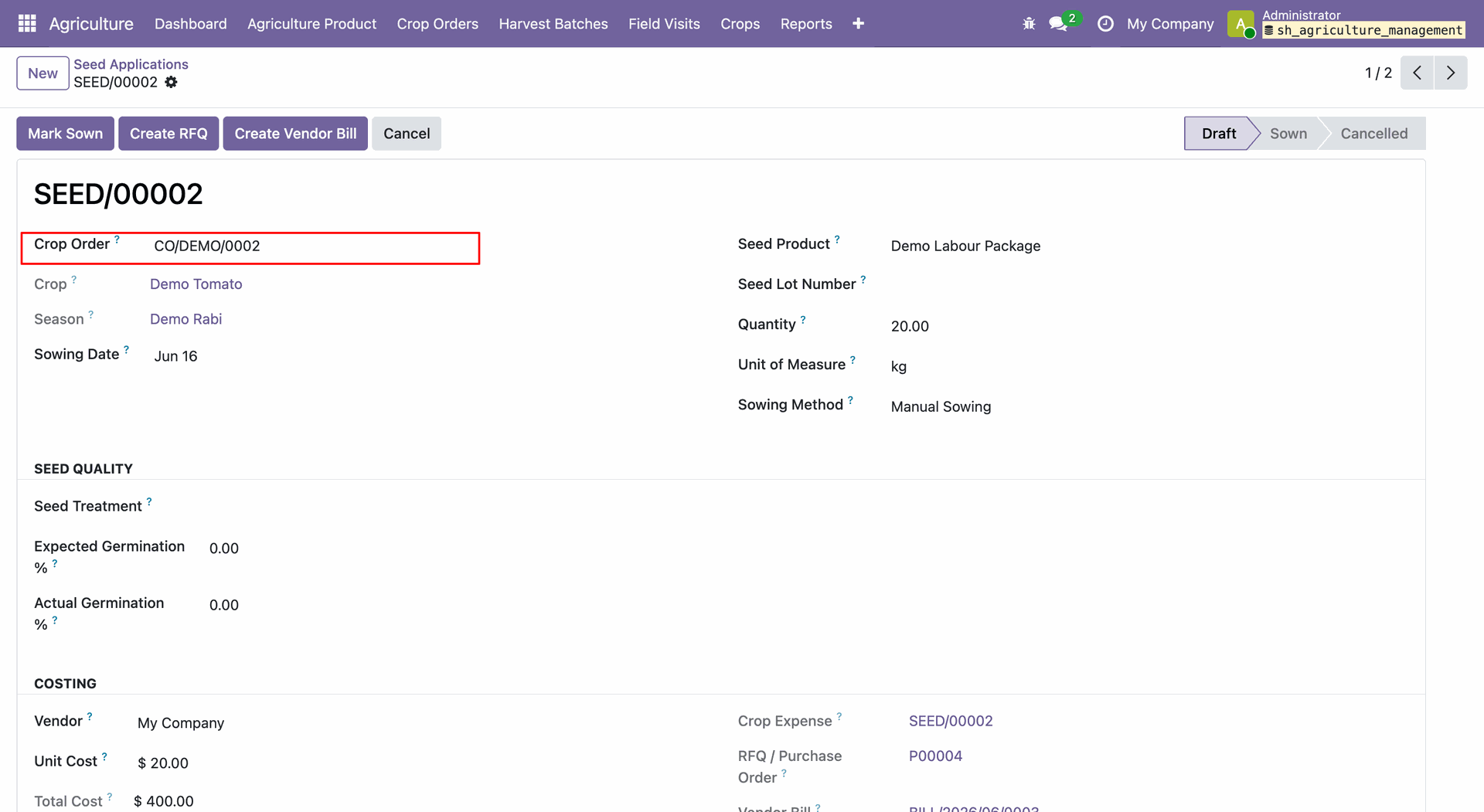Open the gear actions menu beside SEED/00002
Image resolution: width=1484 pixels, height=812 pixels.
[x=172, y=82]
